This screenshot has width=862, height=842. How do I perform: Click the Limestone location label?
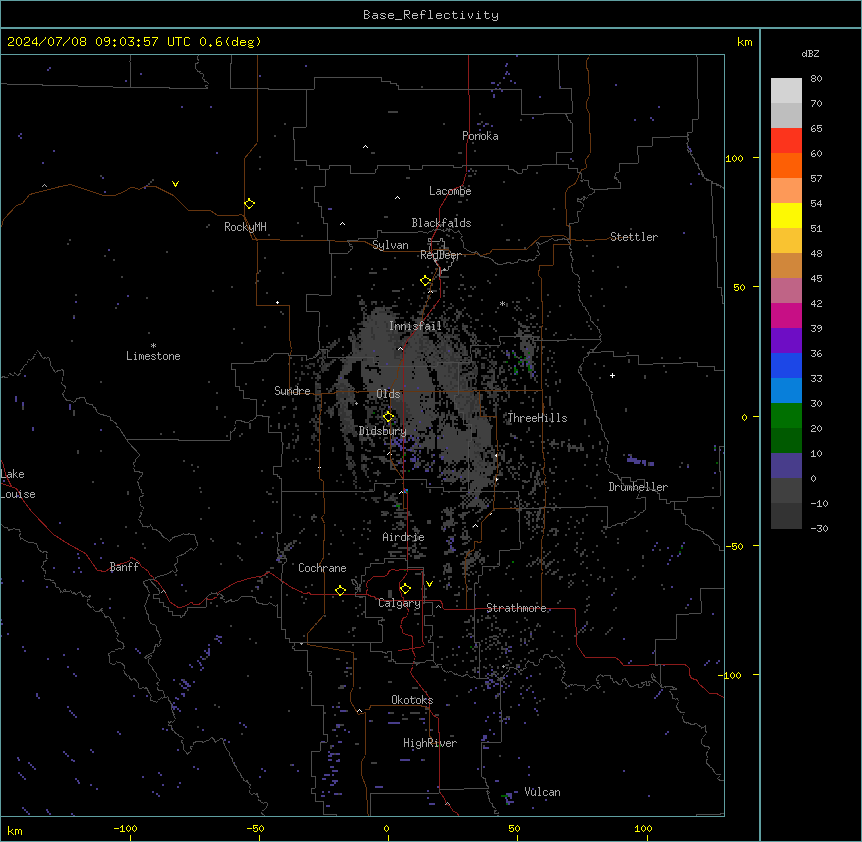[x=153, y=356]
